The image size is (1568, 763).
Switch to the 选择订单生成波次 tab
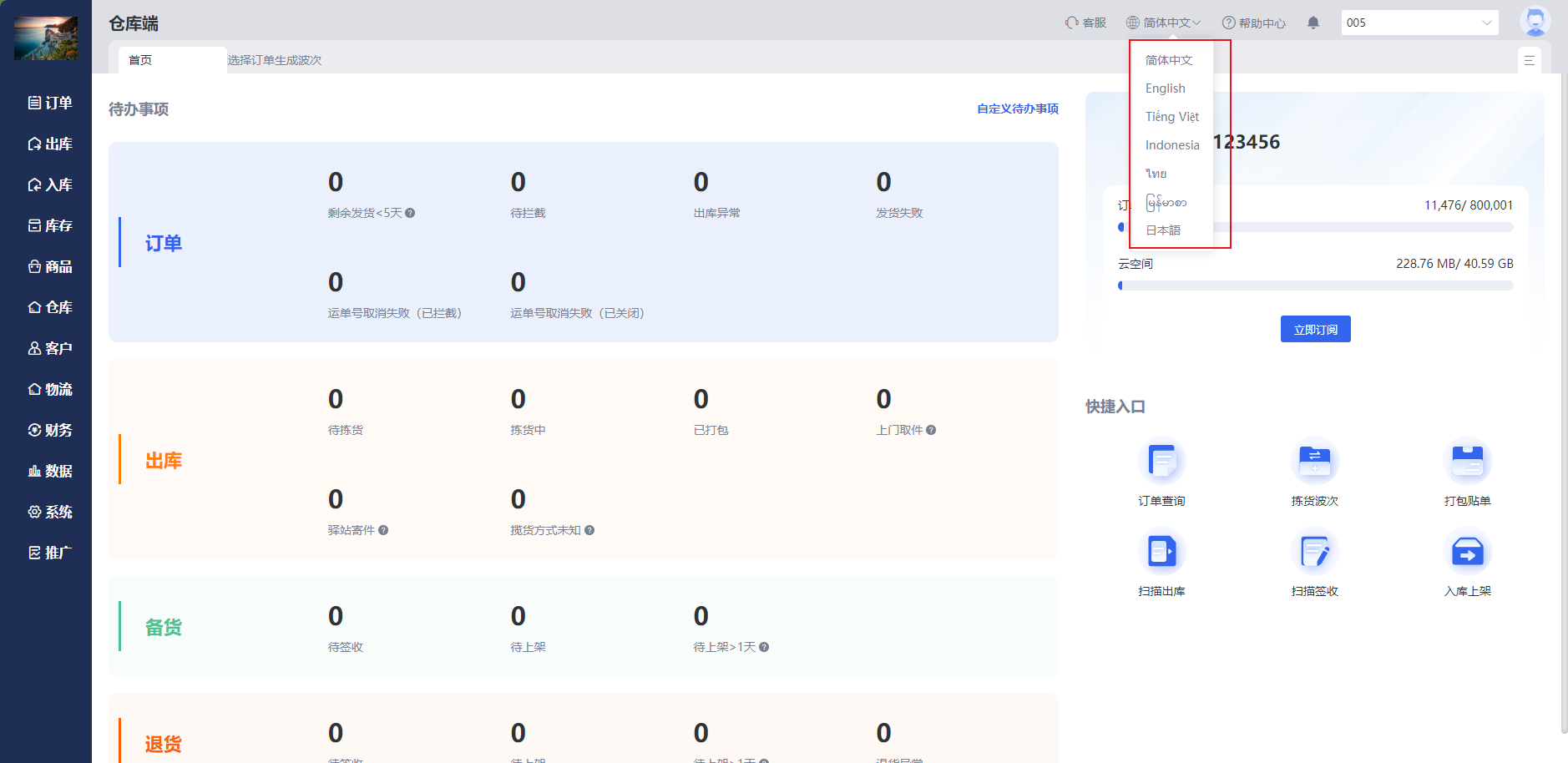[x=275, y=60]
